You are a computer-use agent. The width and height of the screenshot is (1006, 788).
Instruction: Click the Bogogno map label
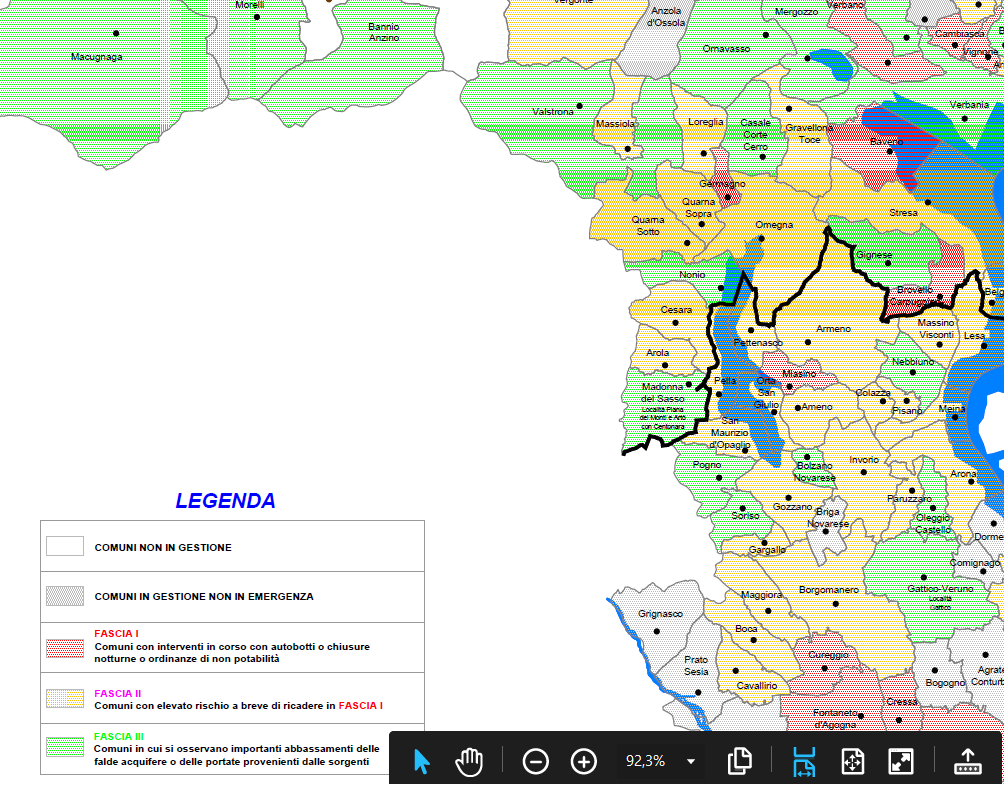click(x=945, y=683)
